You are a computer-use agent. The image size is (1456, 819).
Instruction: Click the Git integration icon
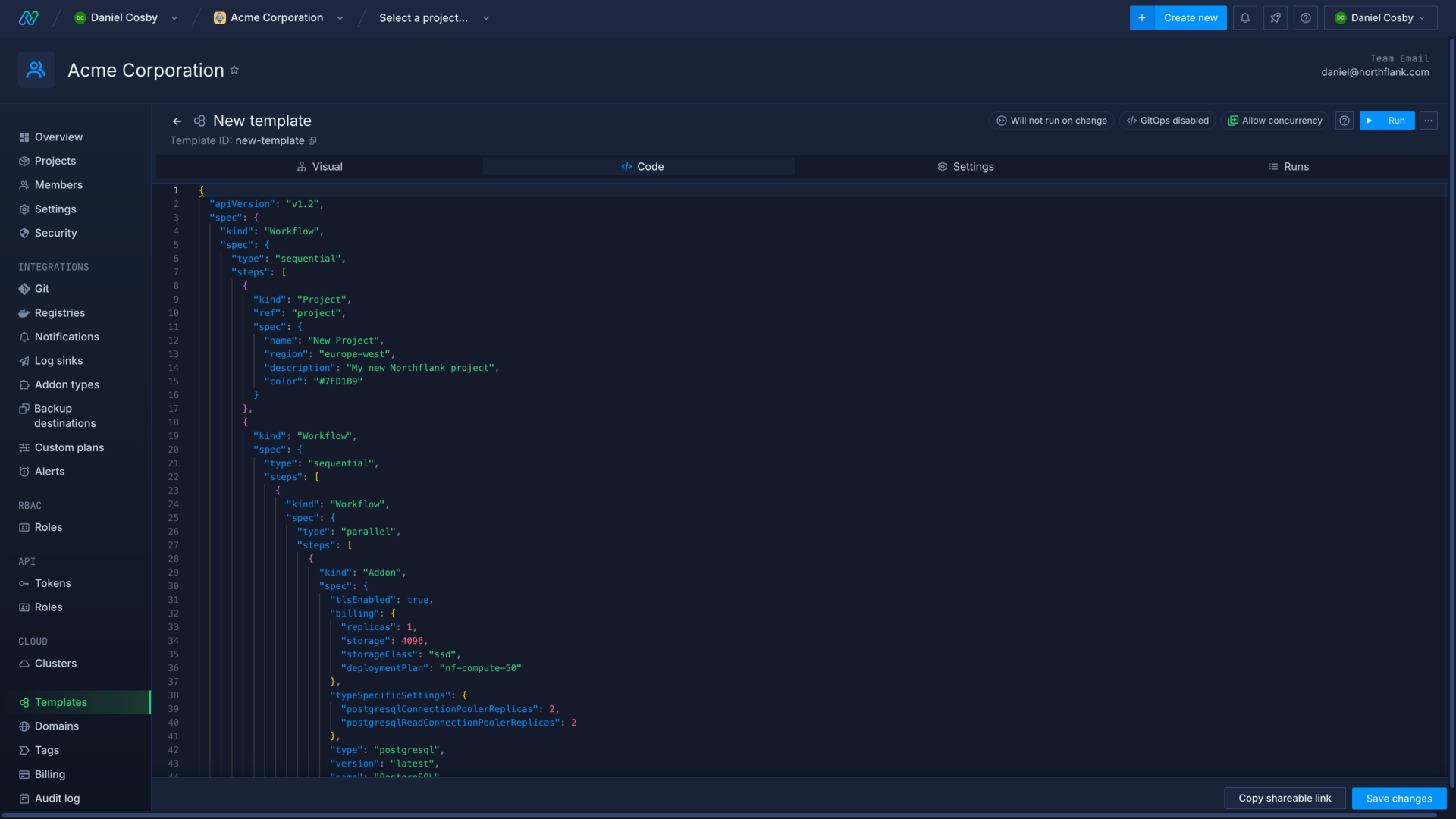pos(24,289)
